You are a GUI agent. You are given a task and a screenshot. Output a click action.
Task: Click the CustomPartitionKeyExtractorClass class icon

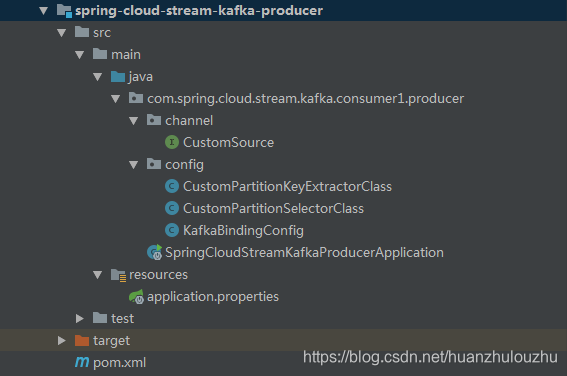coord(172,186)
